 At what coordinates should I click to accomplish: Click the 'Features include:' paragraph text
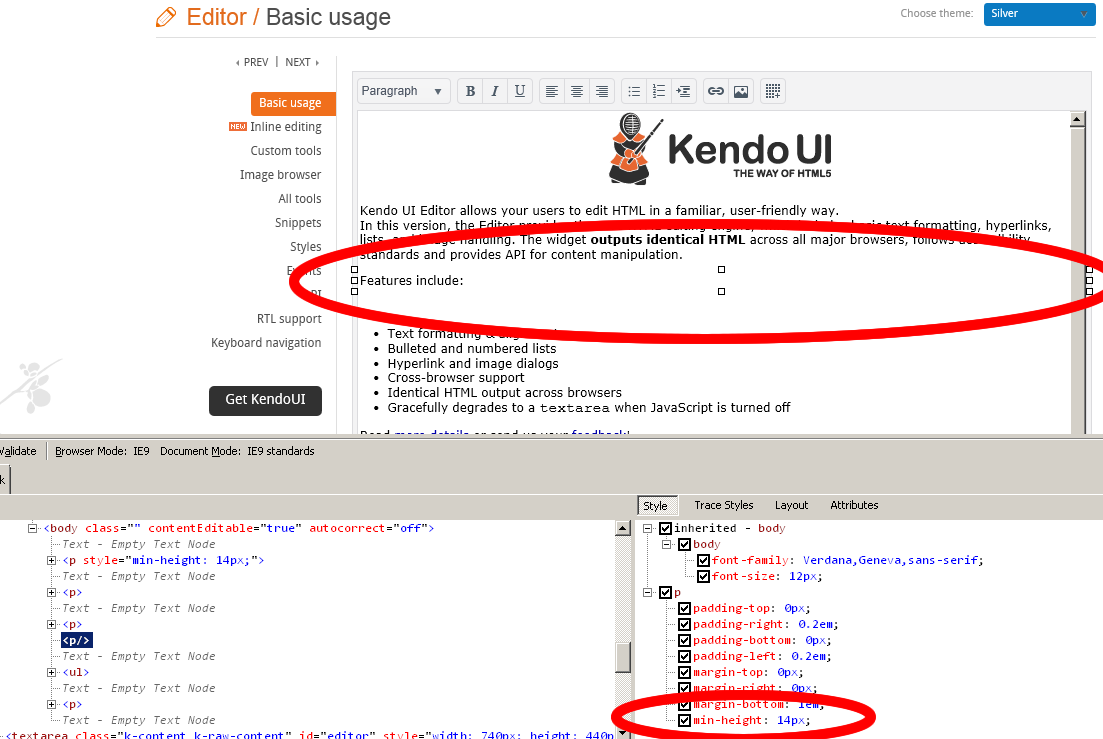pos(412,281)
